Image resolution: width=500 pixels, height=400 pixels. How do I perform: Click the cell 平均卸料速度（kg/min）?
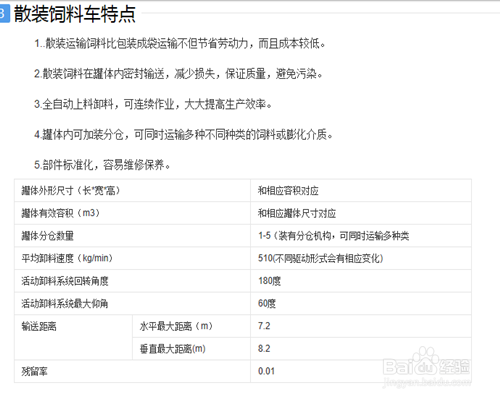click(132, 258)
